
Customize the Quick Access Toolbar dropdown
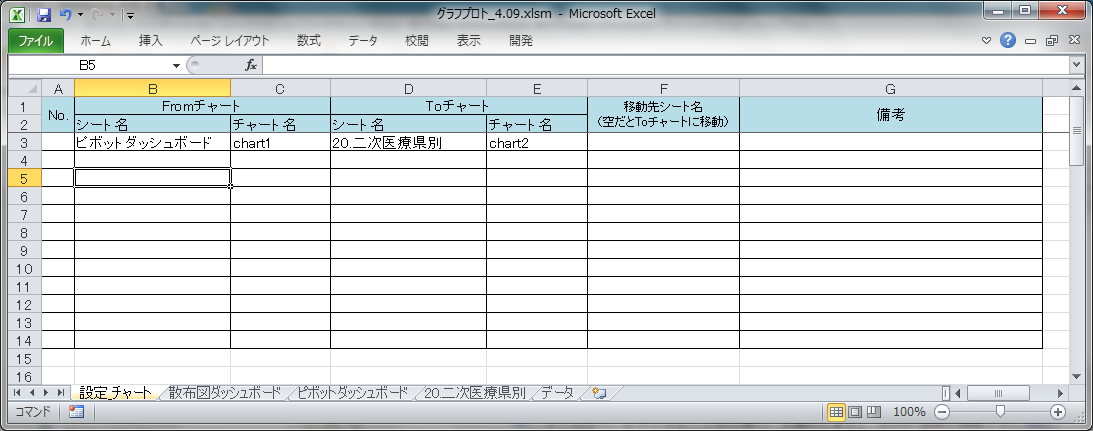pyautogui.click(x=131, y=15)
